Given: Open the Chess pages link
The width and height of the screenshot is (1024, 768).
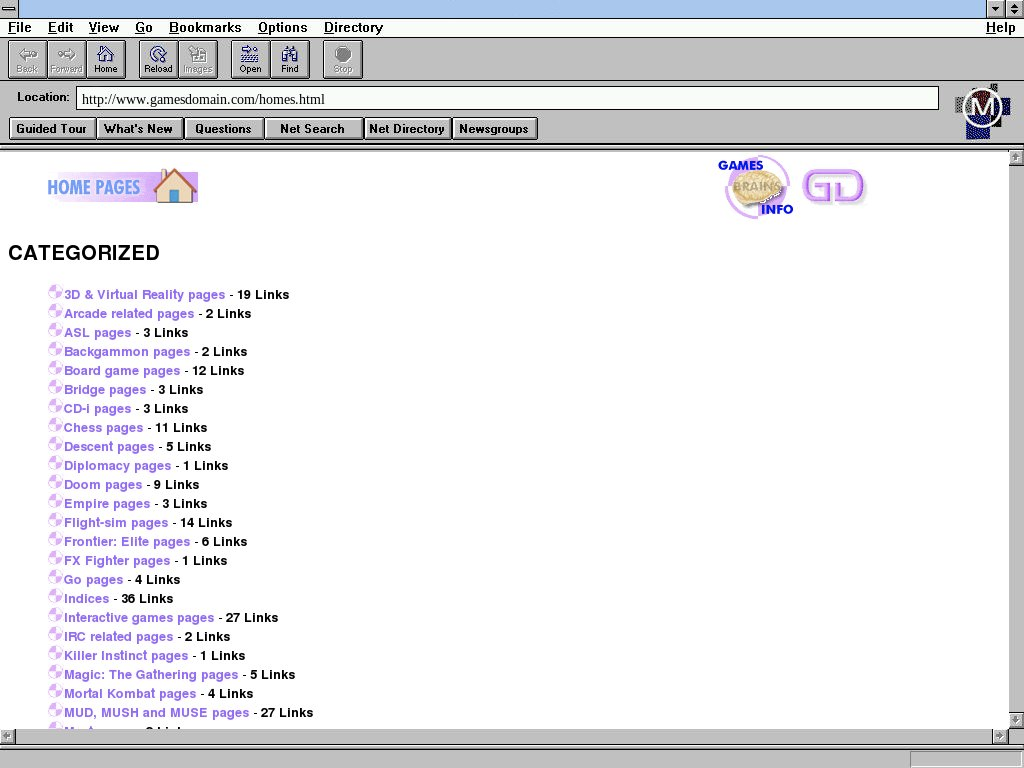Looking at the screenshot, I should tap(103, 428).
